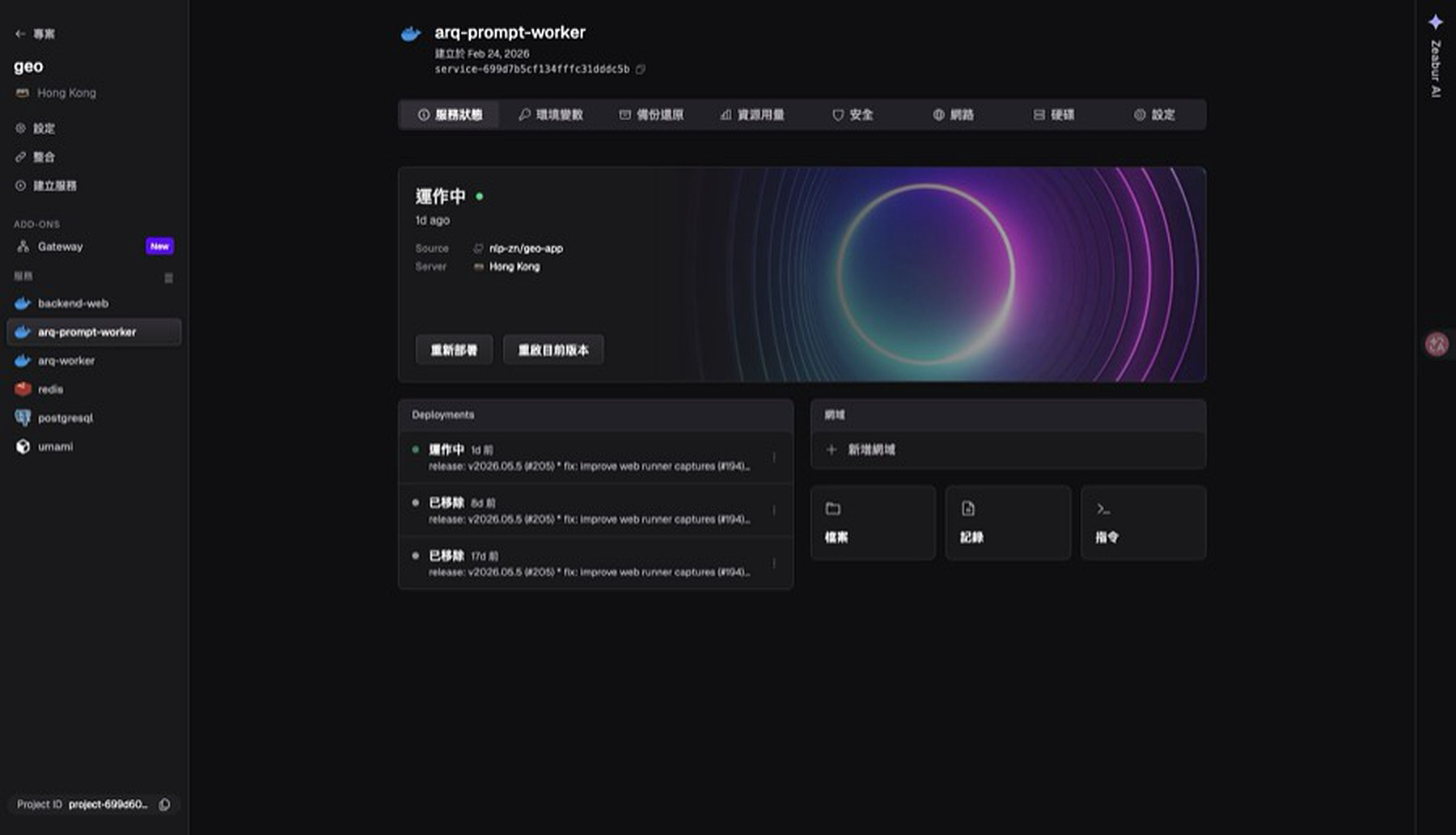Viewport: 1456px width, 835px height.
Task: Switch to disk tab
Action: [x=1053, y=115]
